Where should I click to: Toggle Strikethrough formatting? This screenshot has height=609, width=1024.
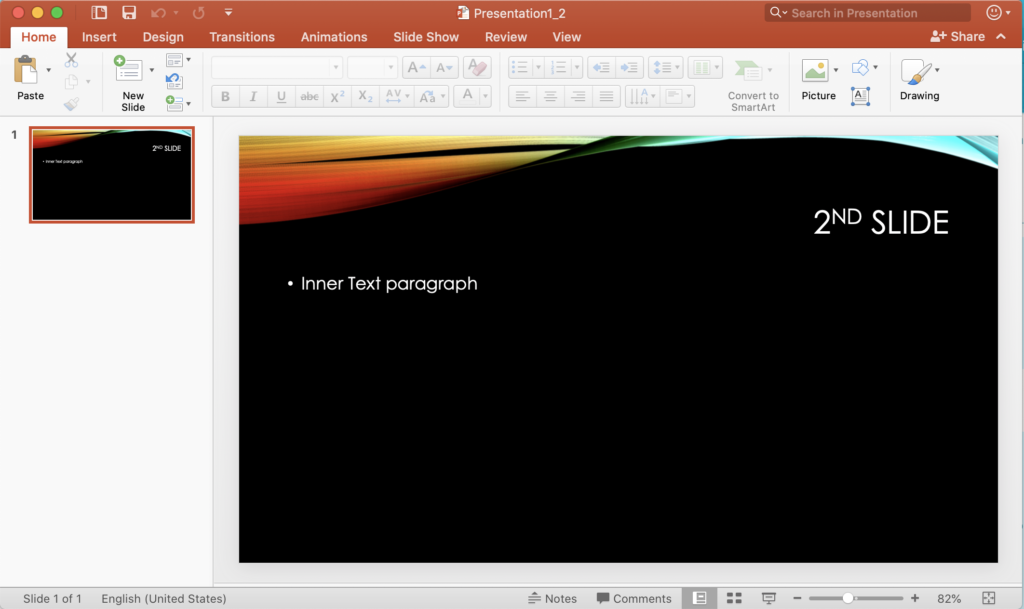(310, 97)
